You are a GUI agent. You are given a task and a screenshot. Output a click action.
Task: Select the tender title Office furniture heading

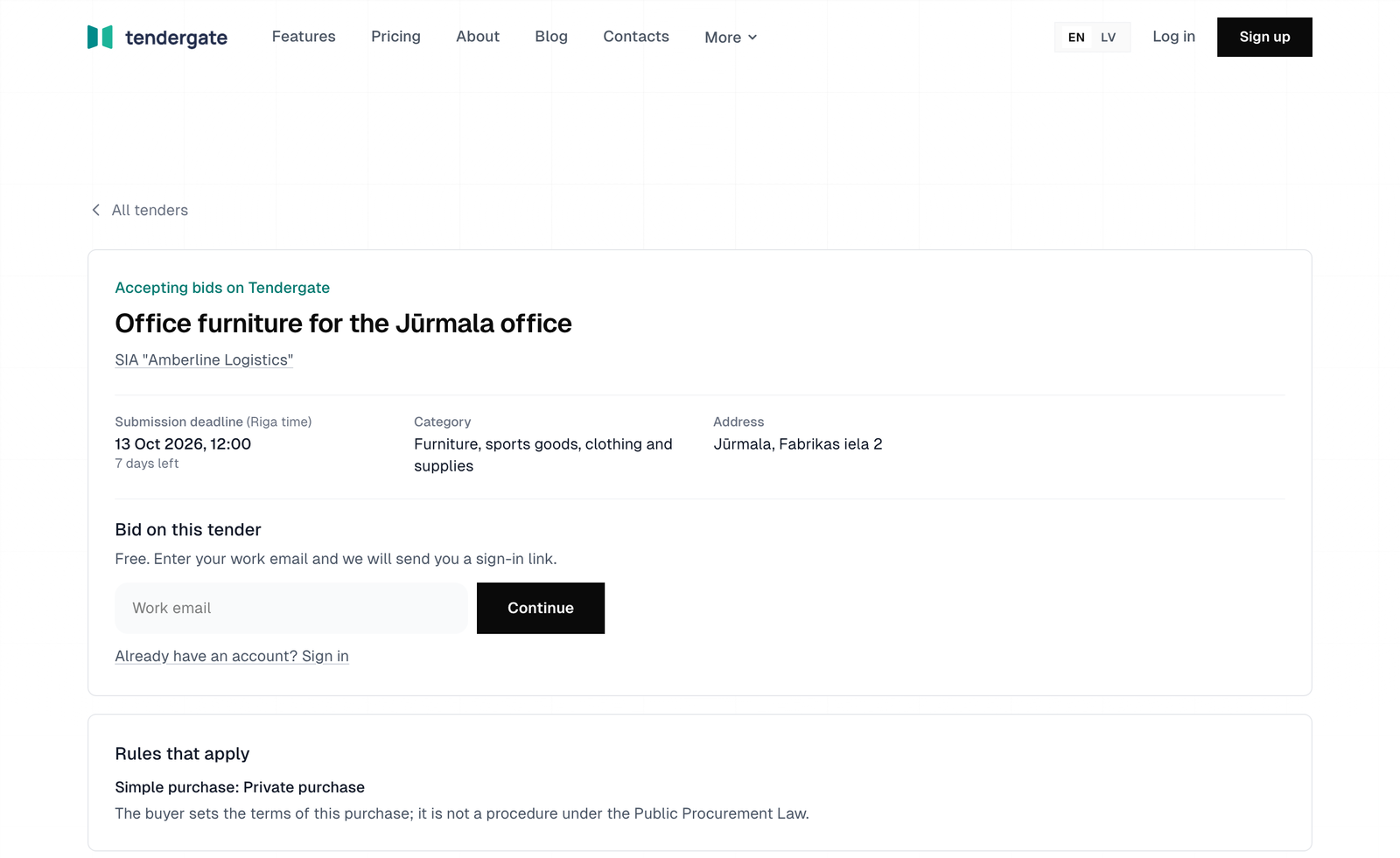(343, 324)
